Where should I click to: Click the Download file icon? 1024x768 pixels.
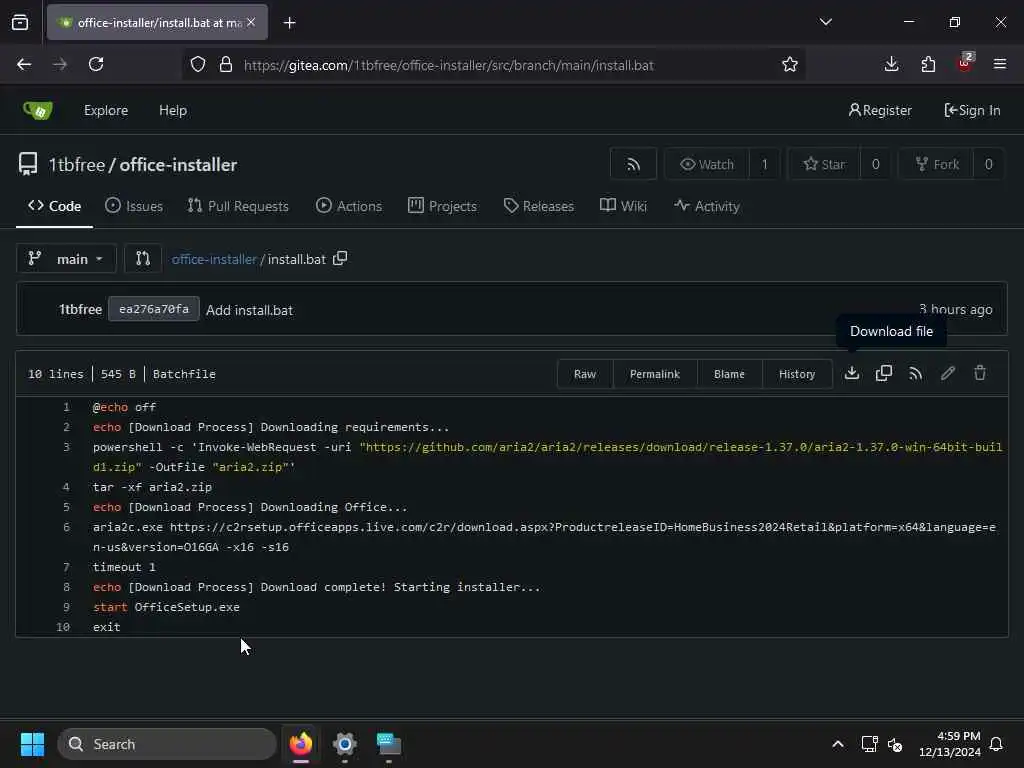point(852,374)
